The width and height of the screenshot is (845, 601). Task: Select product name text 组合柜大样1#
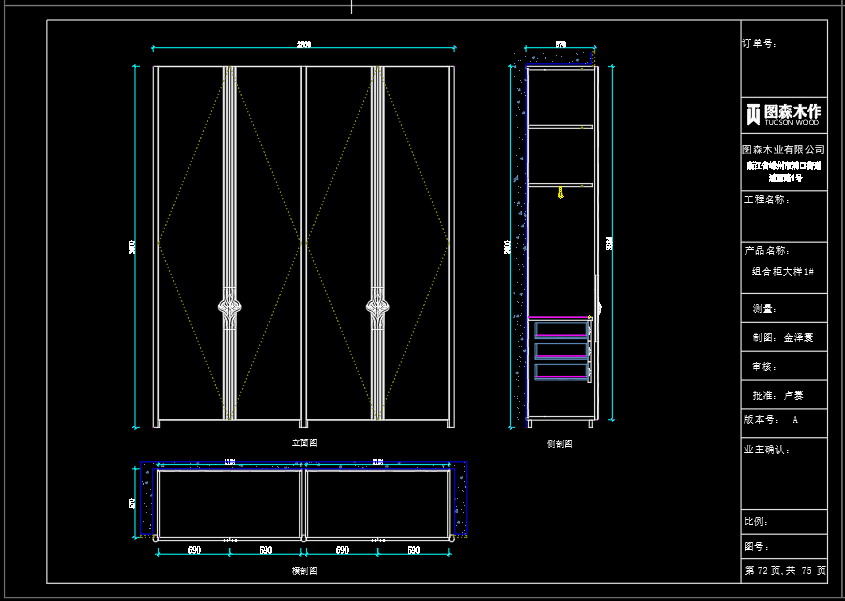coord(783,271)
